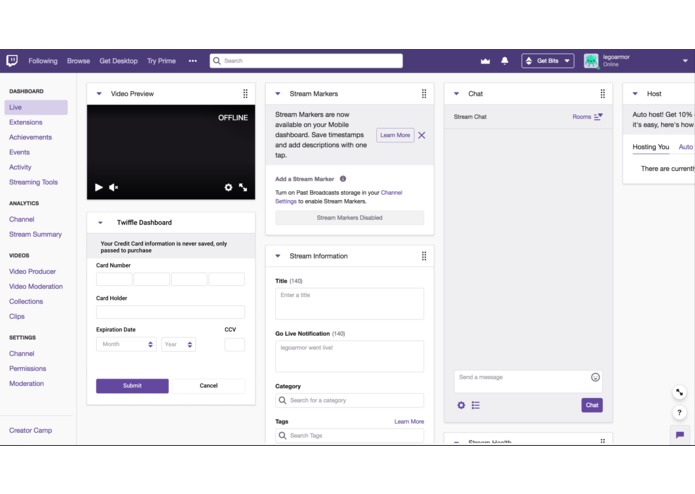Click the Prime crown icon
The height and width of the screenshot is (494, 695).
pos(485,61)
